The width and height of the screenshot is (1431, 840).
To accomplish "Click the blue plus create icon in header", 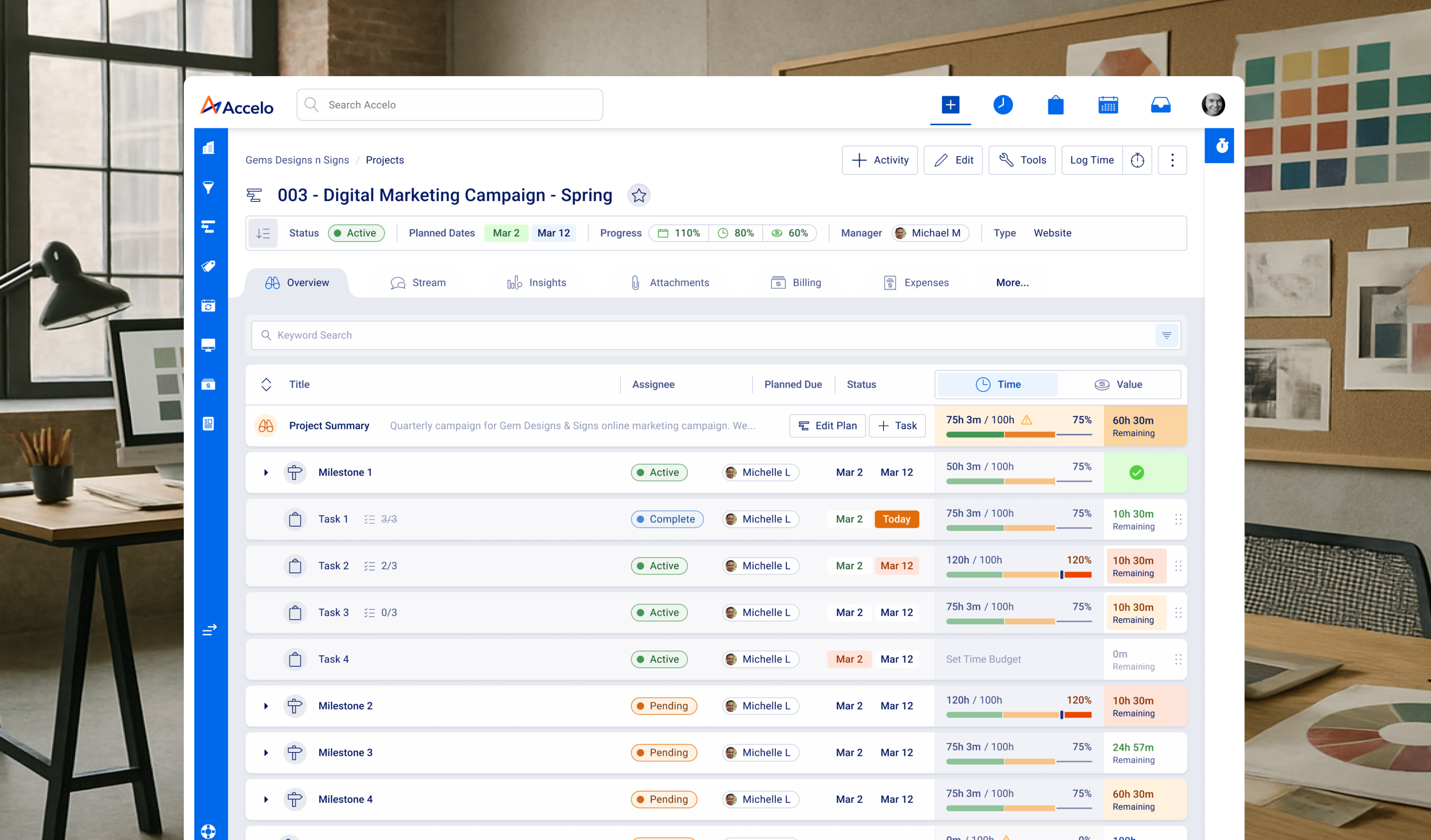I will [950, 104].
